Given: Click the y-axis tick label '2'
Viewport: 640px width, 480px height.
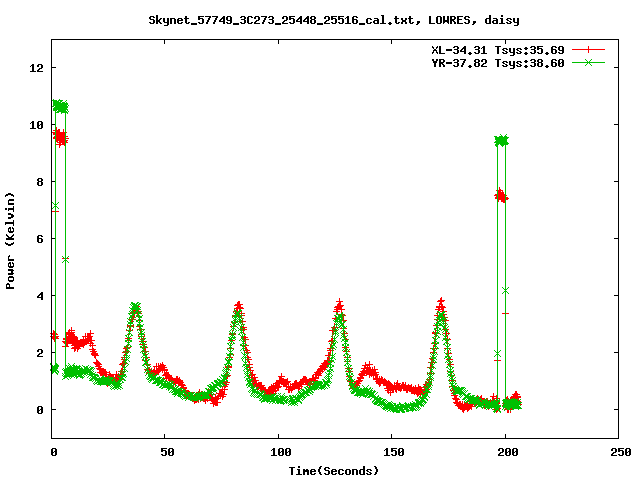Looking at the screenshot, I should (x=40, y=353).
